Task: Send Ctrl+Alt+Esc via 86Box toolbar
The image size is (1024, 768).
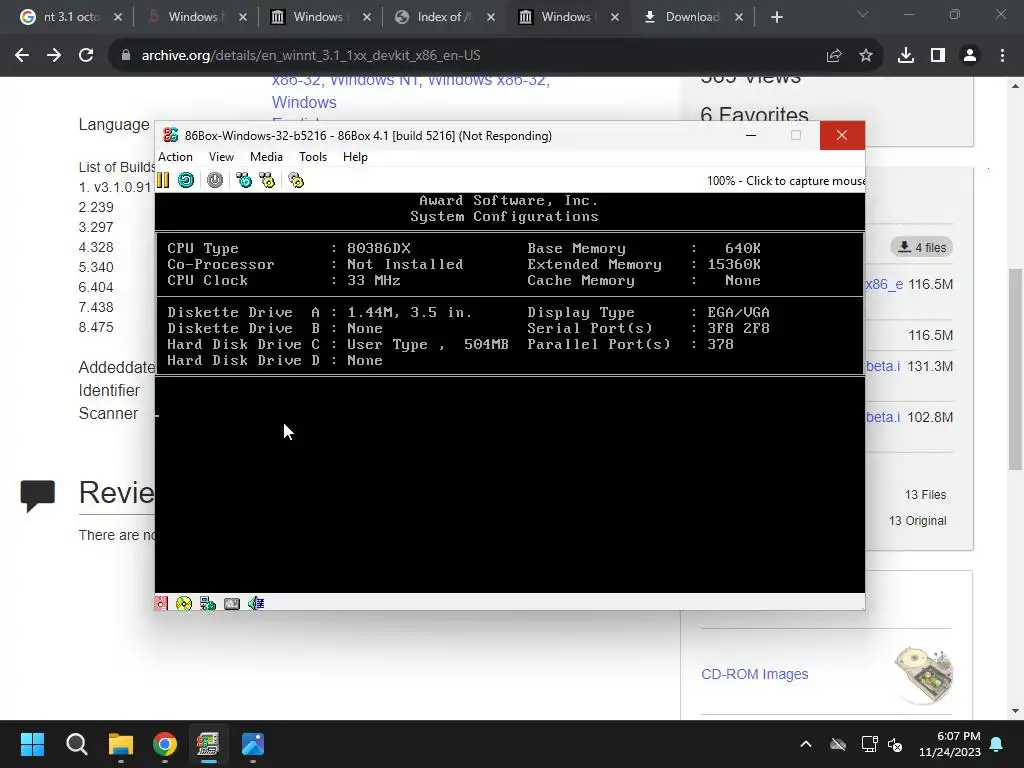Action: pos(267,180)
